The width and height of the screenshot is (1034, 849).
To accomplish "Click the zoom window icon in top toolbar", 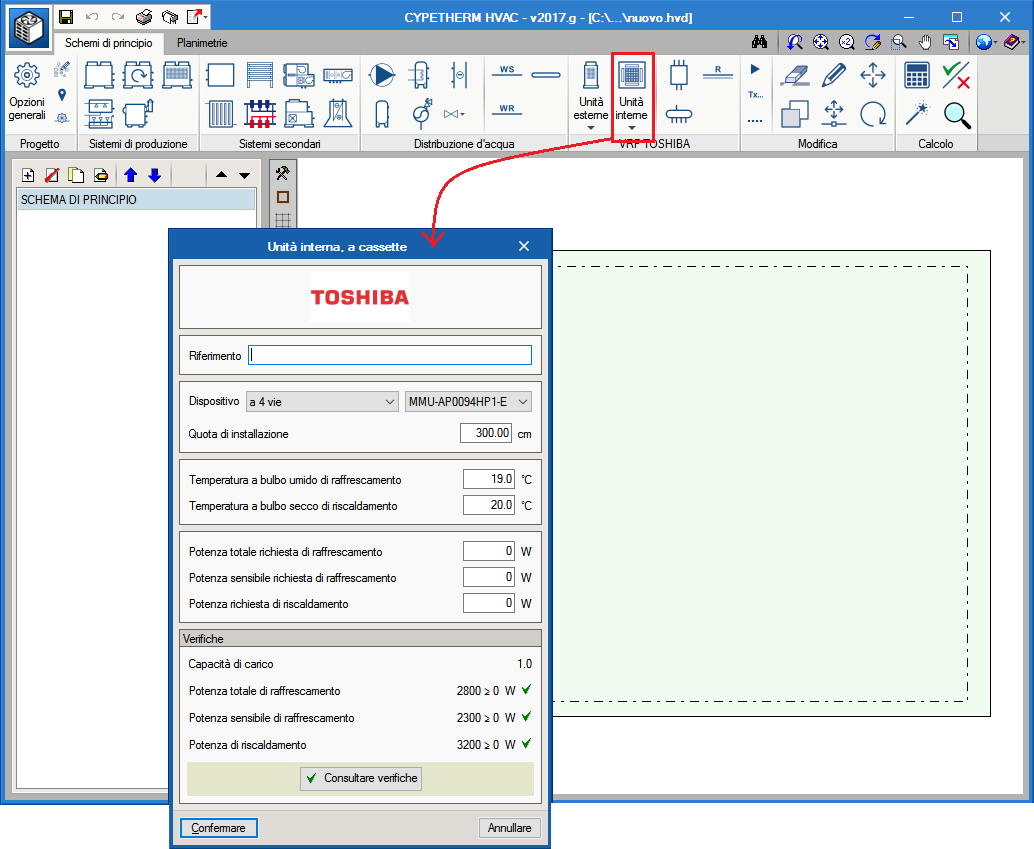I will [898, 42].
